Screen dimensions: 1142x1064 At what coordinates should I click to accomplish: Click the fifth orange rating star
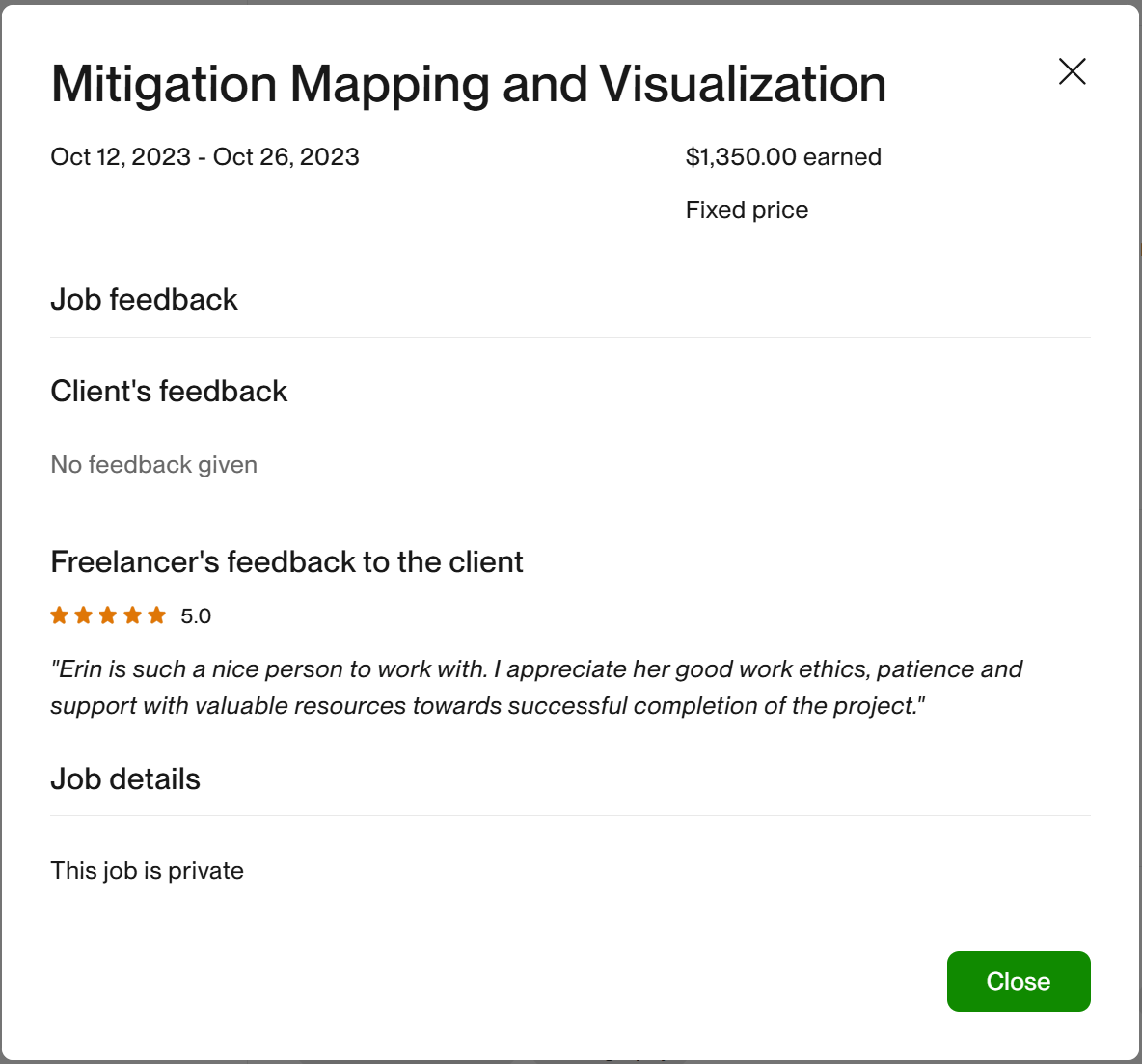(x=156, y=615)
